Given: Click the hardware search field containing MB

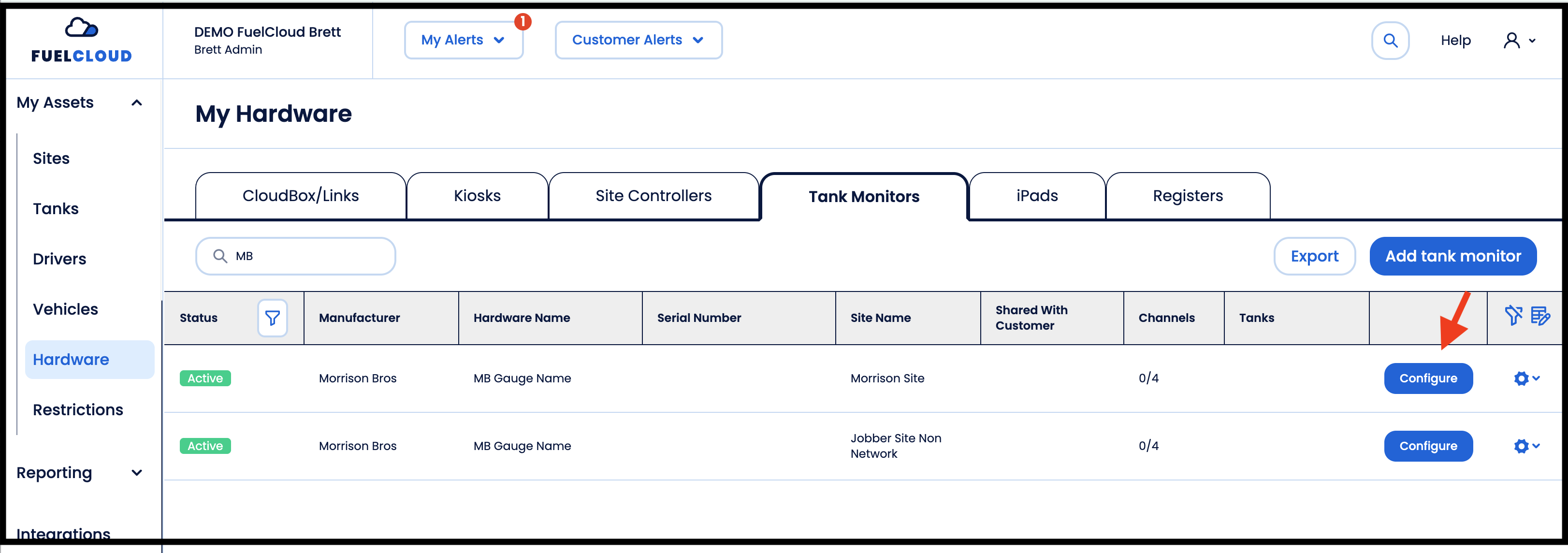Looking at the screenshot, I should (x=296, y=256).
